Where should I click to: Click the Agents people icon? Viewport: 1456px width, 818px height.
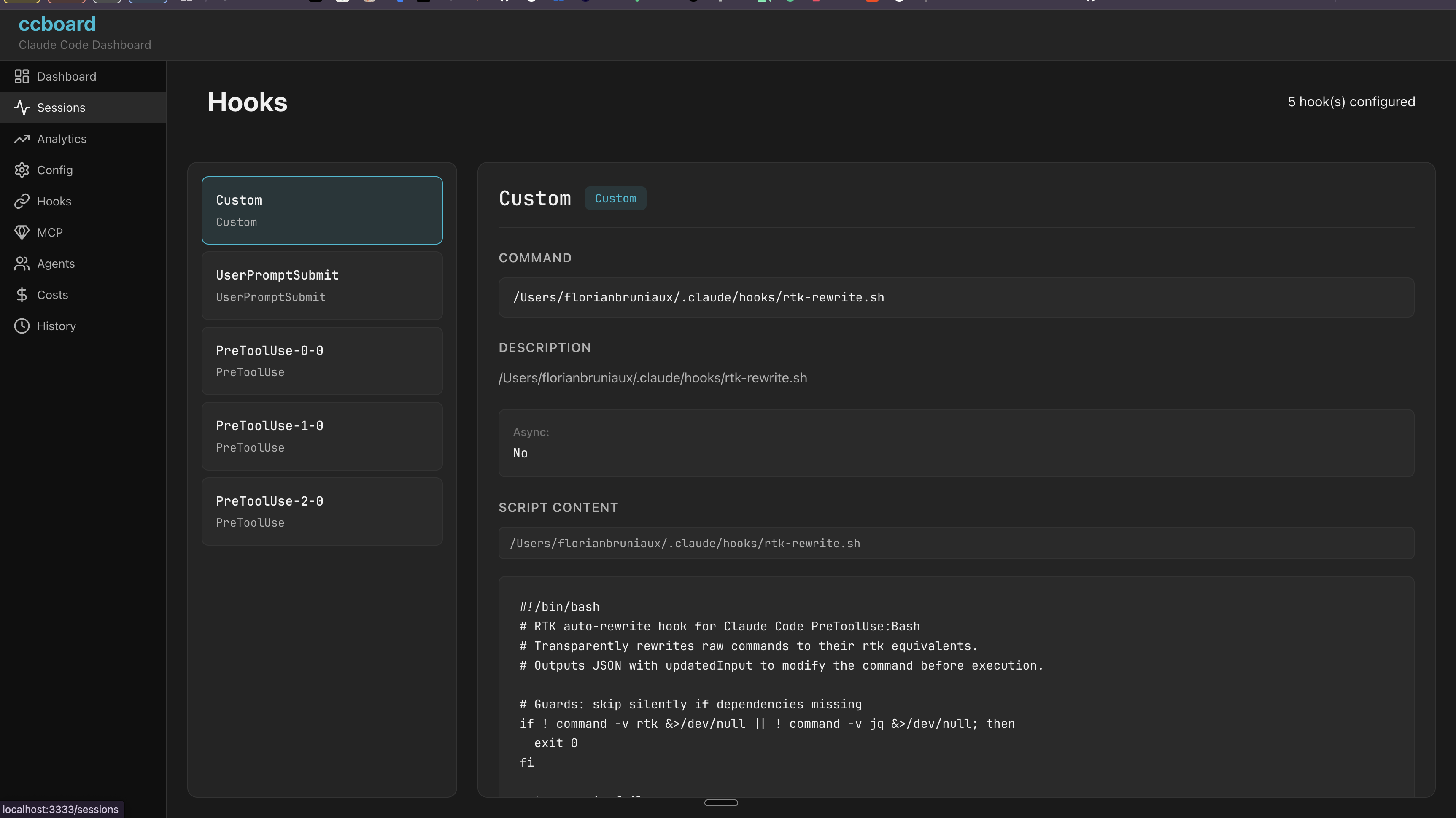(x=22, y=264)
